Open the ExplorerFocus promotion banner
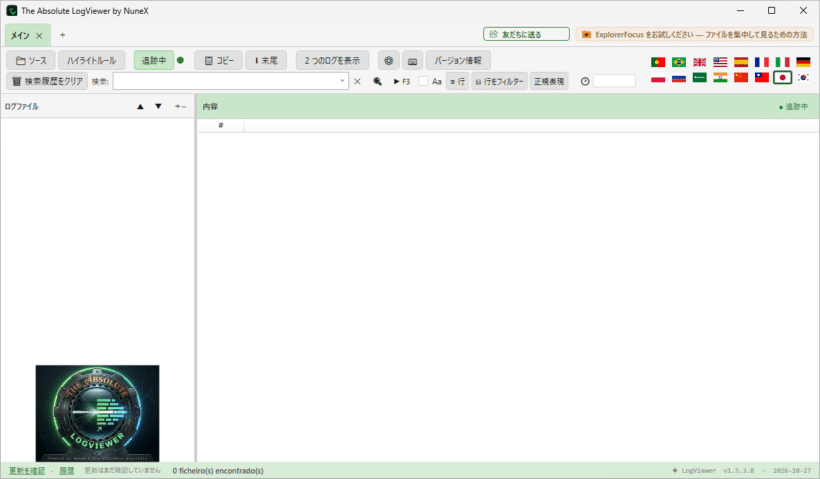820x479 pixels. (695, 34)
